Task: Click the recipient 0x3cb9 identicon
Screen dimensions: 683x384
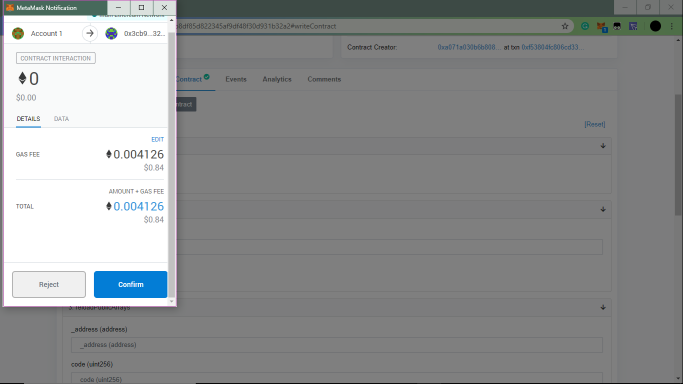Action: [112, 33]
